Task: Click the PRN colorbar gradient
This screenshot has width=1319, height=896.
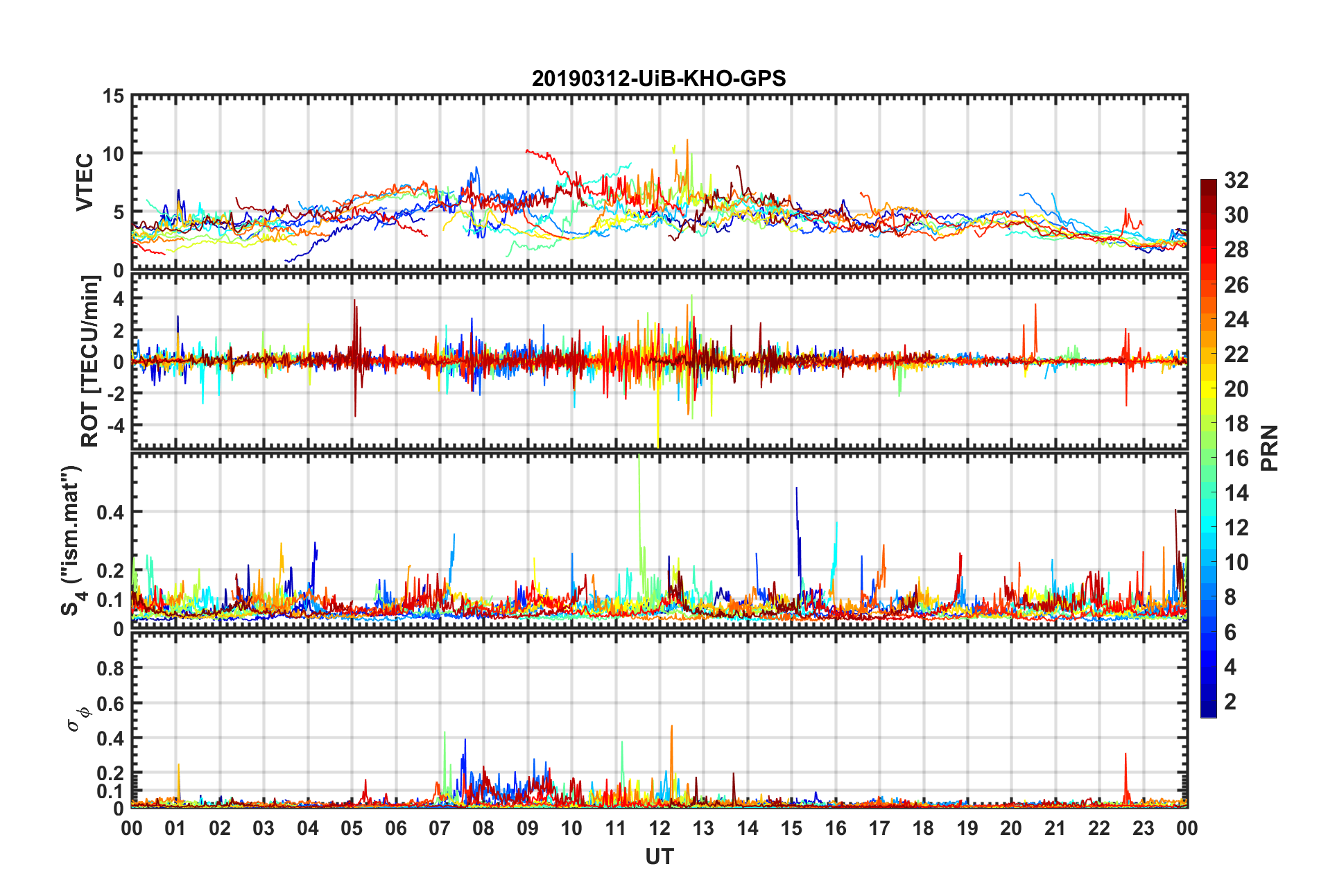Action: pos(1208,448)
